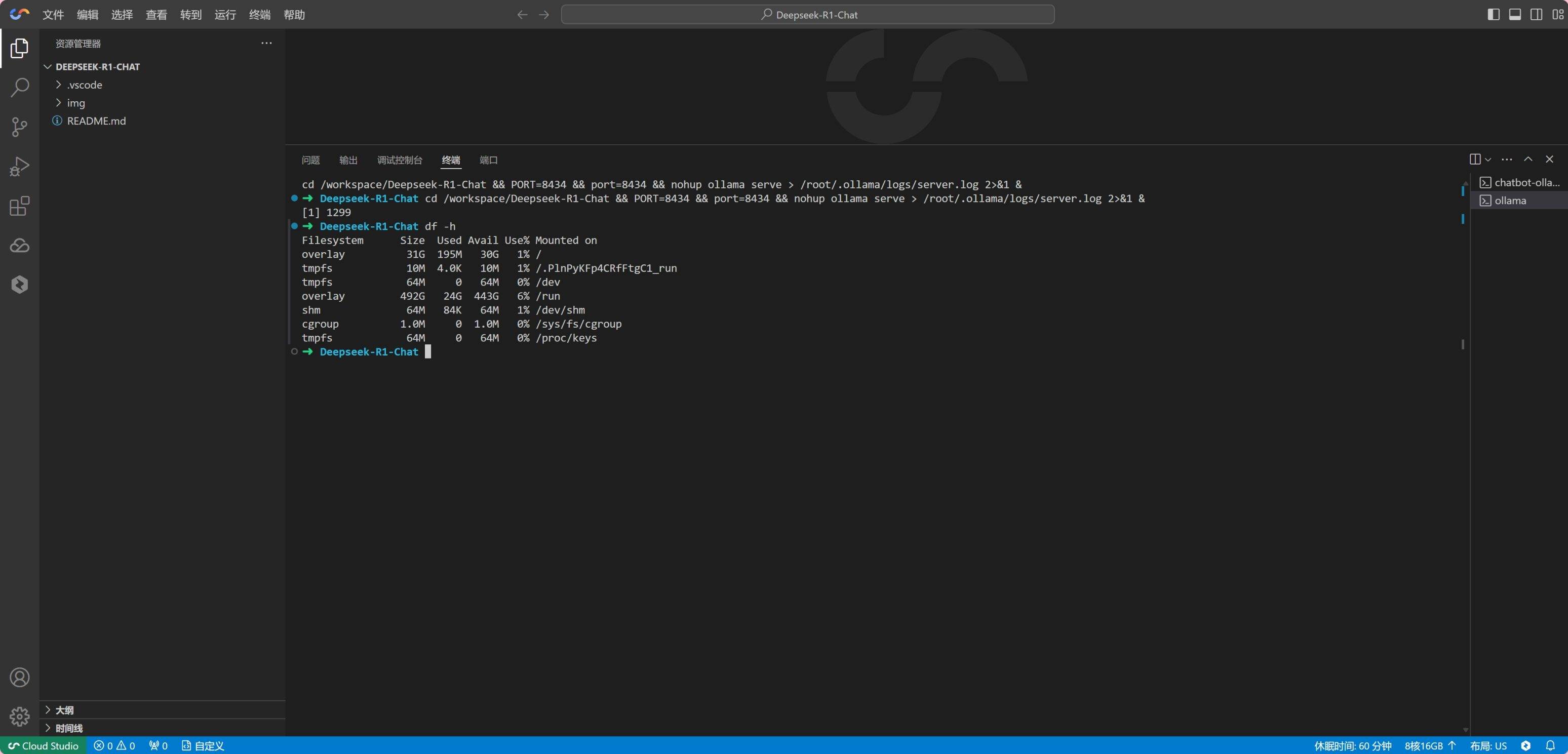Open the 终端 menu in menu bar
The width and height of the screenshot is (1568, 754).
point(259,15)
